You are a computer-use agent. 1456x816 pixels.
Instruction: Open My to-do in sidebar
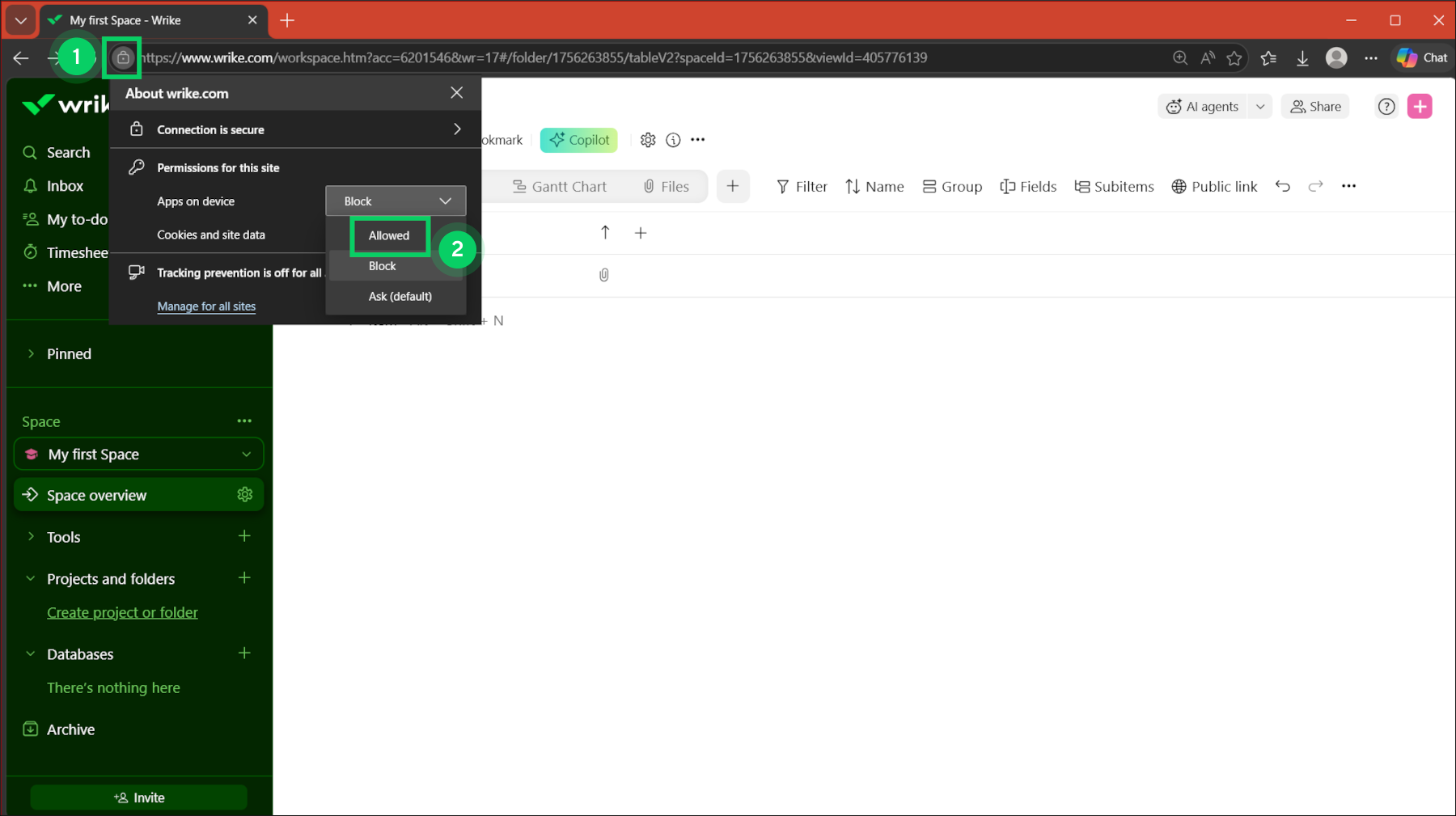65,219
